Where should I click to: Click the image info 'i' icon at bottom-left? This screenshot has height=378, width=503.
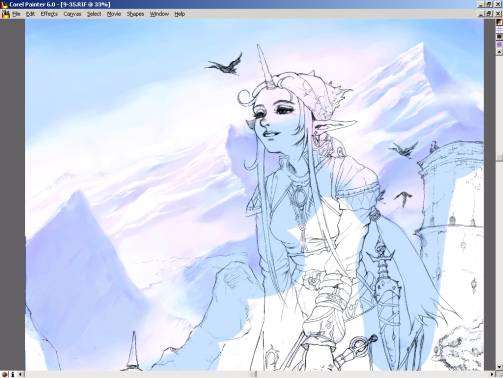13,374
